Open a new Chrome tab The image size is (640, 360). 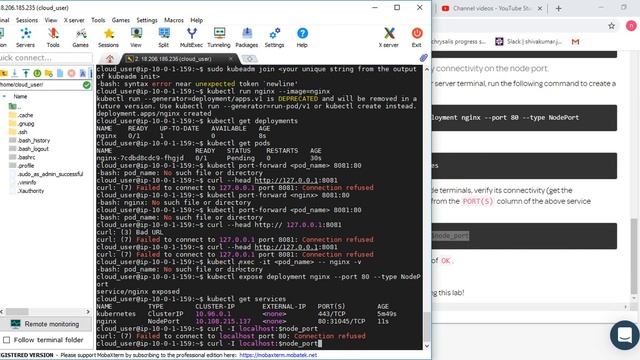pos(558,8)
